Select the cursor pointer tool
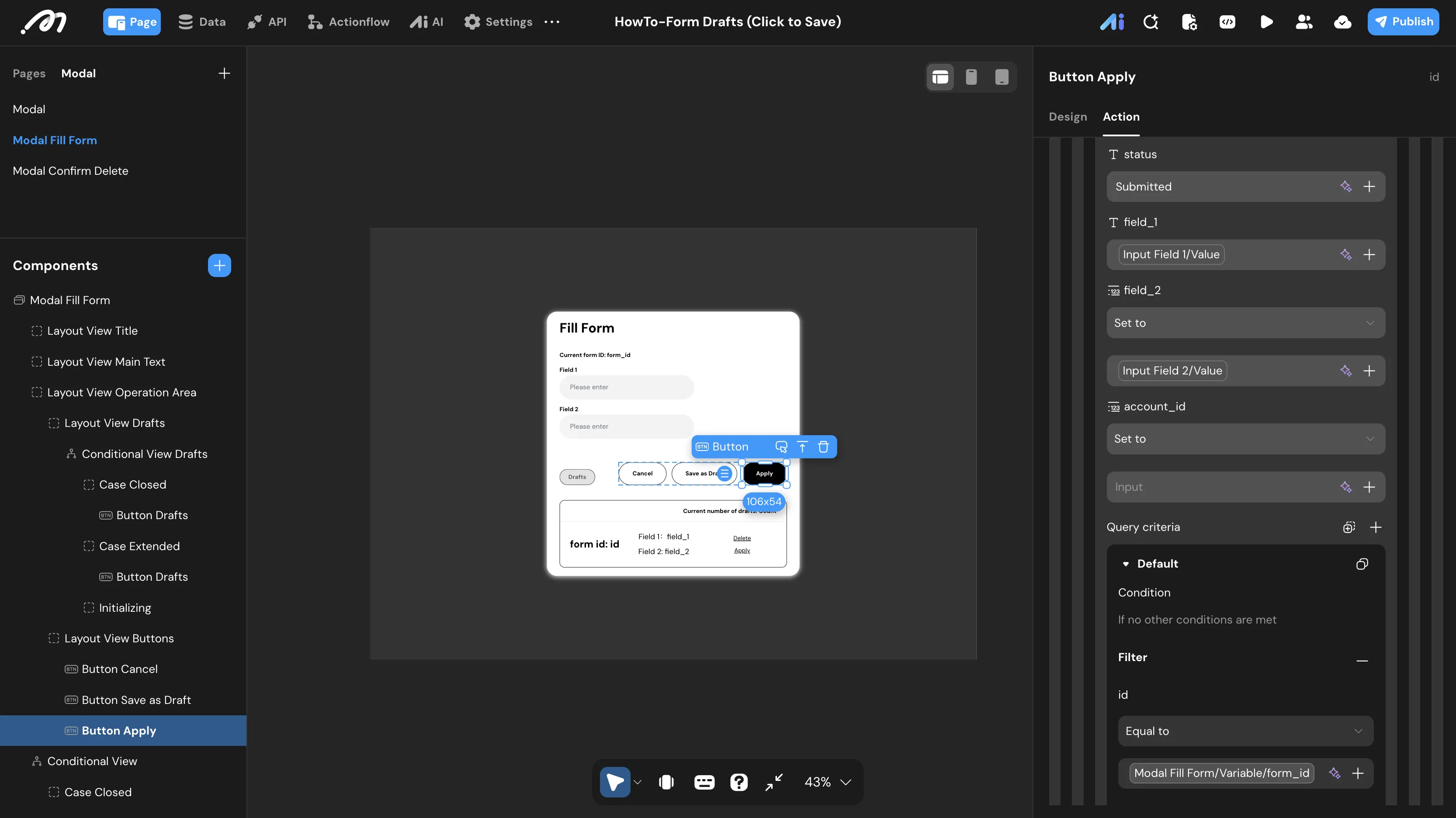The width and height of the screenshot is (1456, 818). [x=615, y=782]
